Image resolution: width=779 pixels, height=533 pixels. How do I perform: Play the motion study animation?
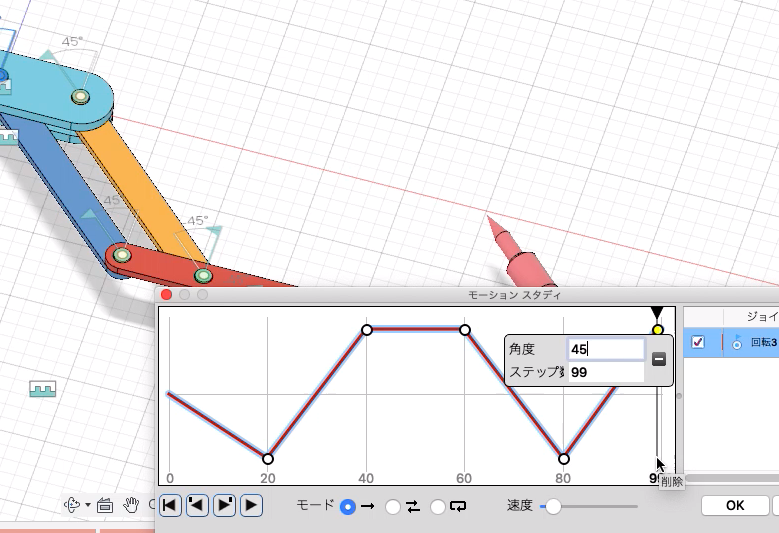(x=251, y=506)
